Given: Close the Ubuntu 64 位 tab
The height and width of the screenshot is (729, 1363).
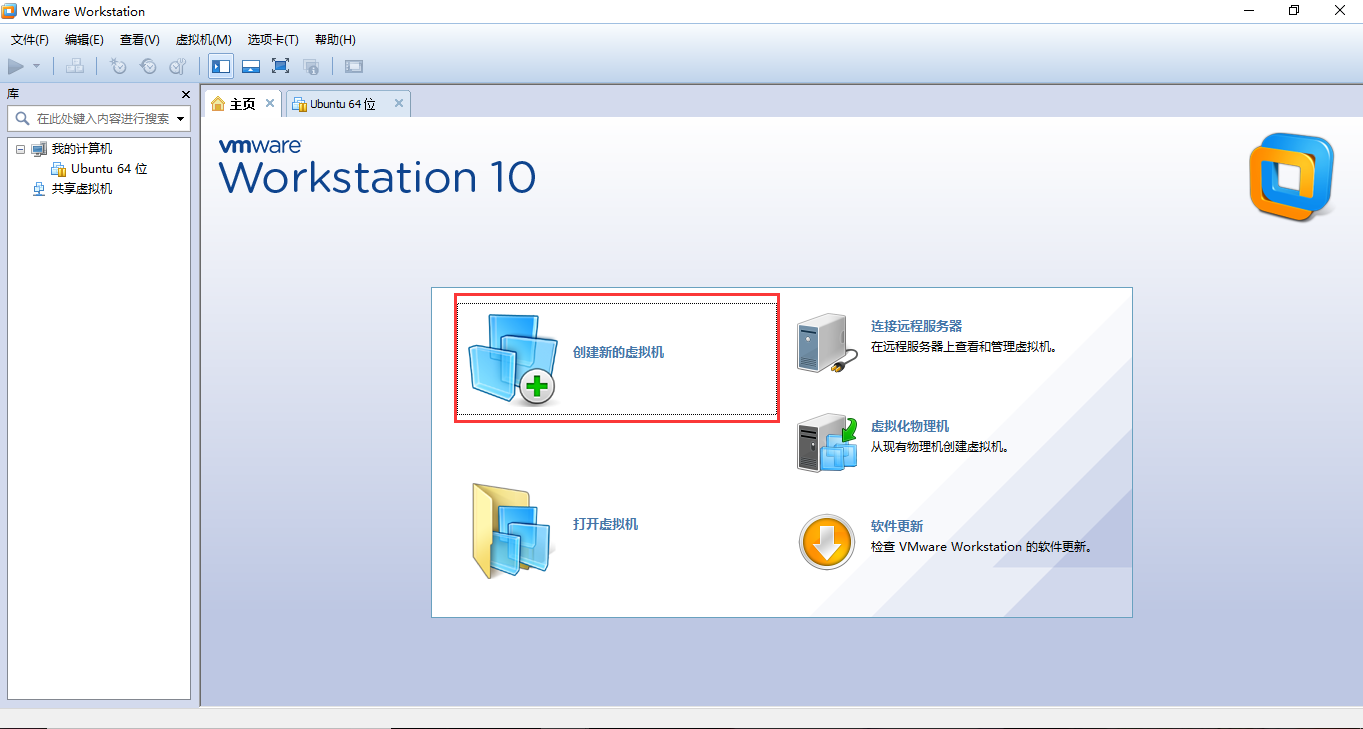Looking at the screenshot, I should pyautogui.click(x=399, y=103).
